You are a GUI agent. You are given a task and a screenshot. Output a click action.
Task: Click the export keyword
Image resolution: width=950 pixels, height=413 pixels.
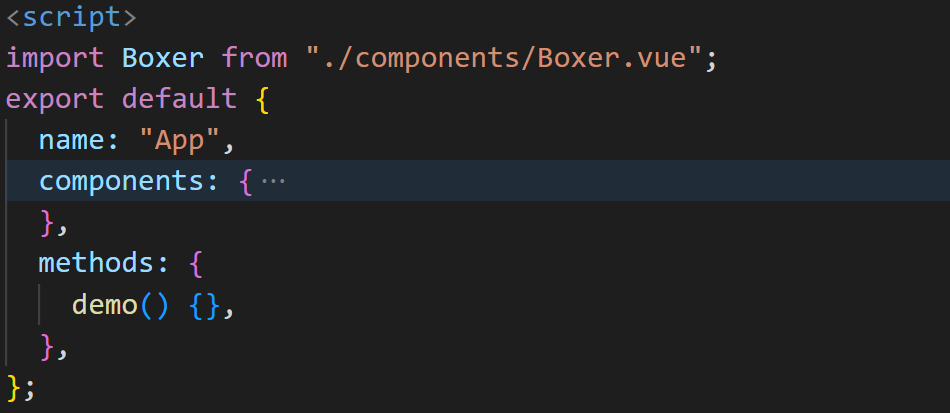click(55, 99)
